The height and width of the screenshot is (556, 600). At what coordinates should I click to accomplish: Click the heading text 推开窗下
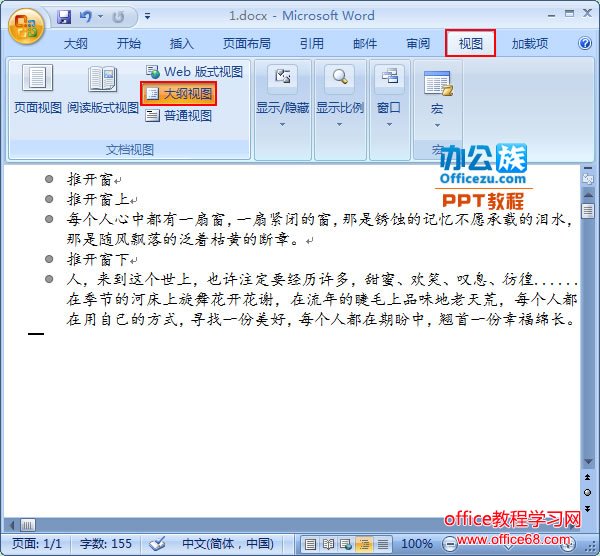pyautogui.click(x=98, y=259)
